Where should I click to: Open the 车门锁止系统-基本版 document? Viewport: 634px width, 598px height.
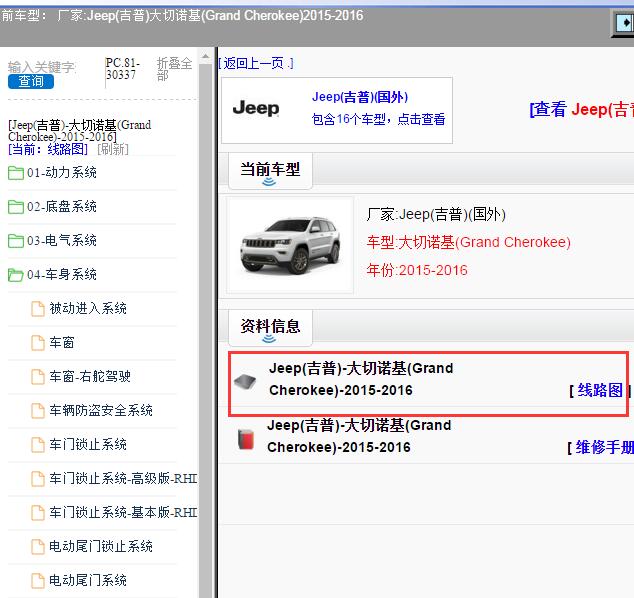(123, 512)
